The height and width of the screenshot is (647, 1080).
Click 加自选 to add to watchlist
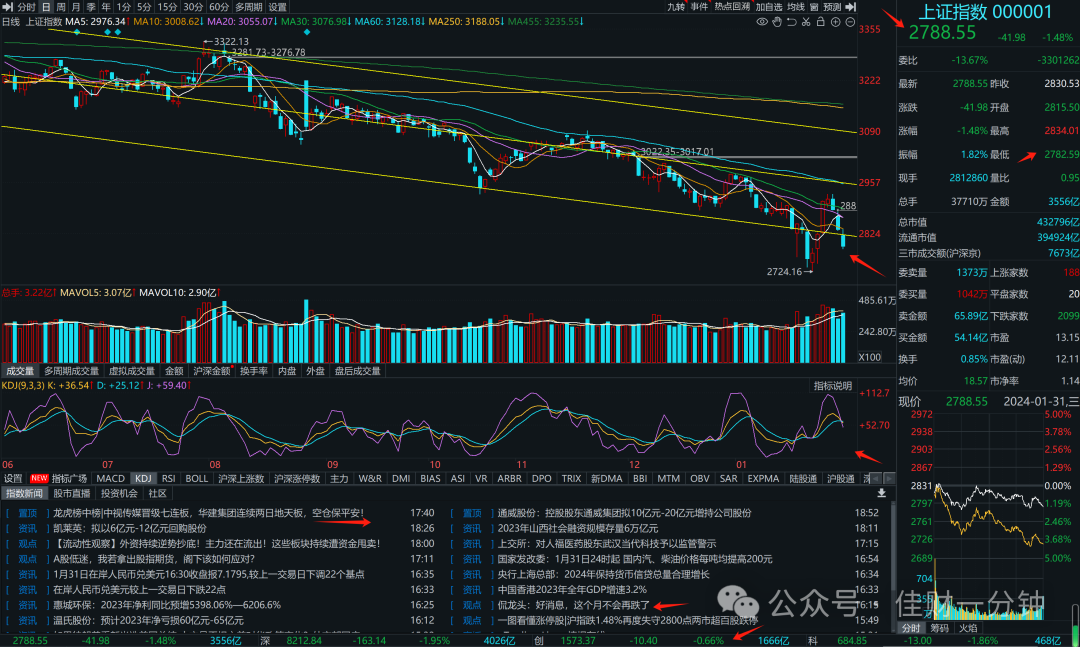[x=769, y=7]
